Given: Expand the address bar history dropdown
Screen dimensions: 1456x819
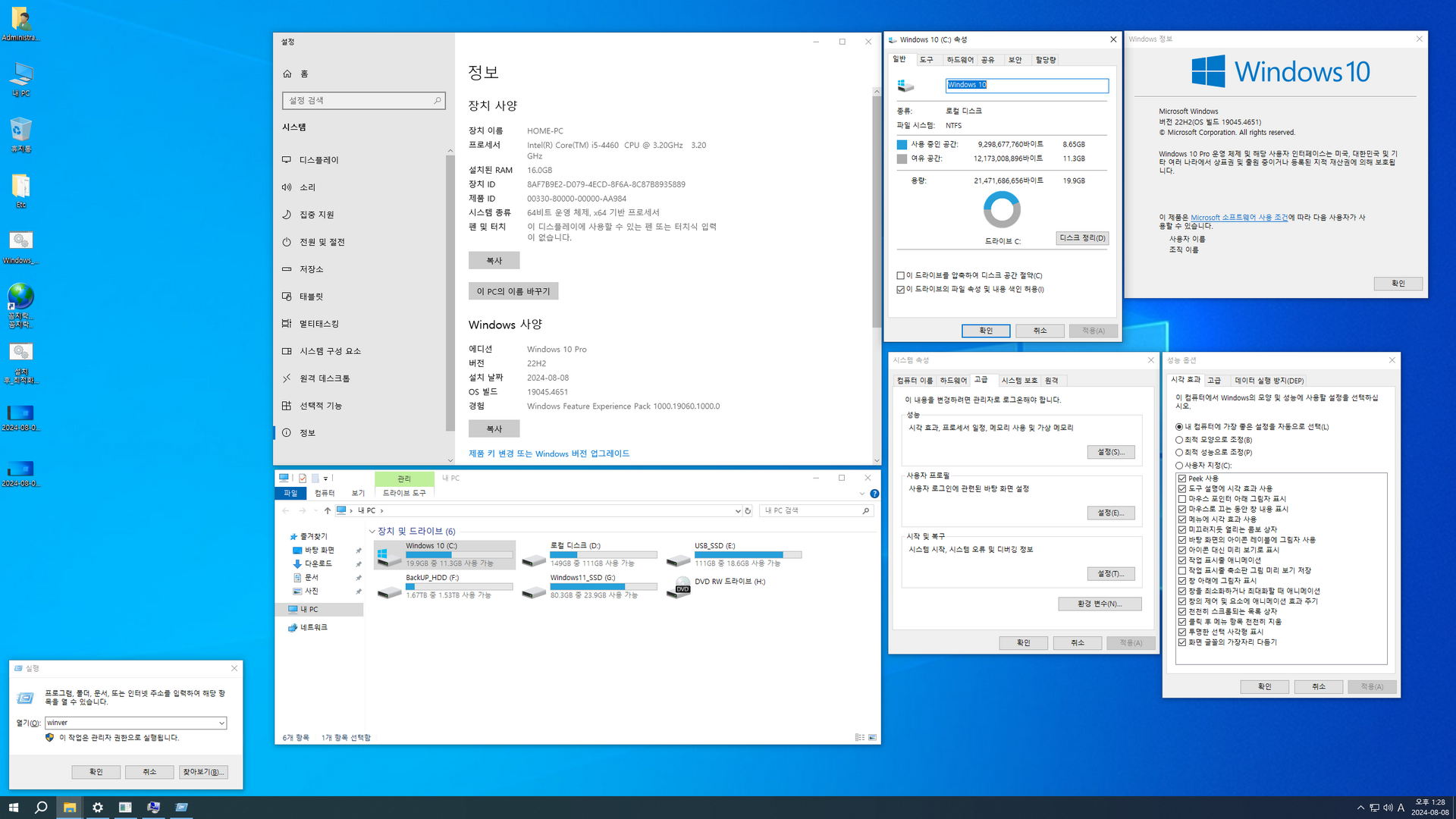Looking at the screenshot, I should [x=737, y=511].
